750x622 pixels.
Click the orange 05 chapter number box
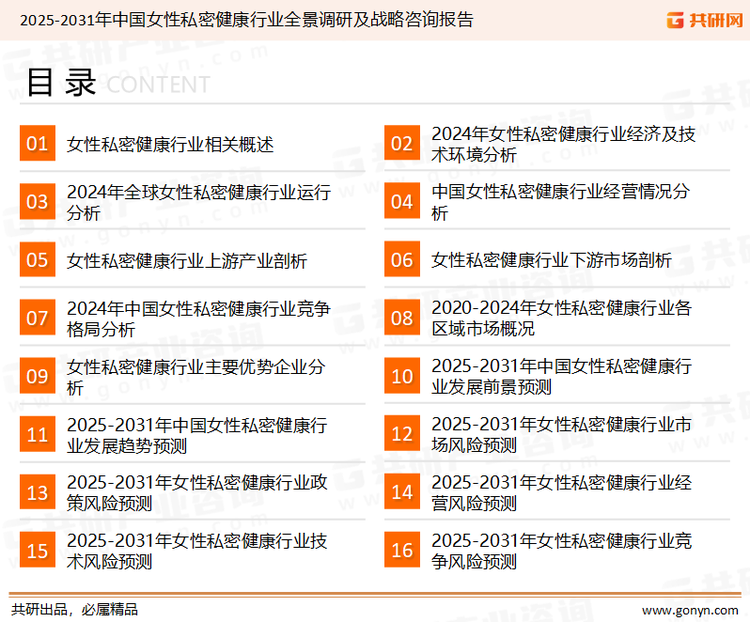(37, 260)
